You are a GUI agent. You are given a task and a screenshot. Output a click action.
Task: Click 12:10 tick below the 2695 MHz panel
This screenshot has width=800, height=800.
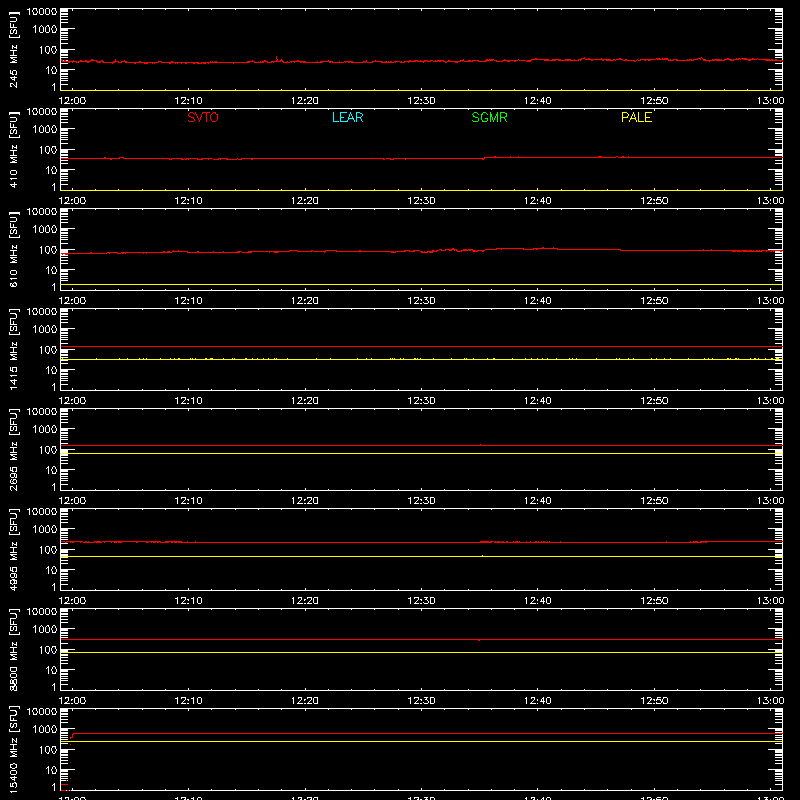click(x=188, y=501)
